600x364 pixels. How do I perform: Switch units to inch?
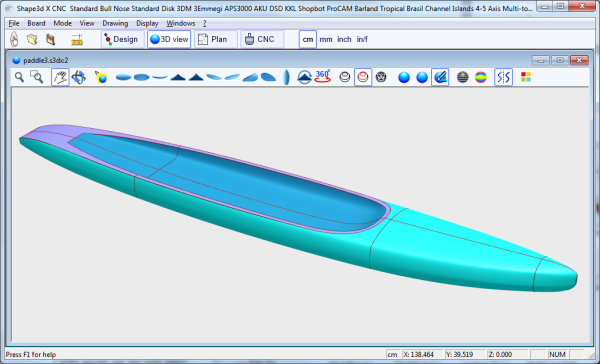coord(344,39)
